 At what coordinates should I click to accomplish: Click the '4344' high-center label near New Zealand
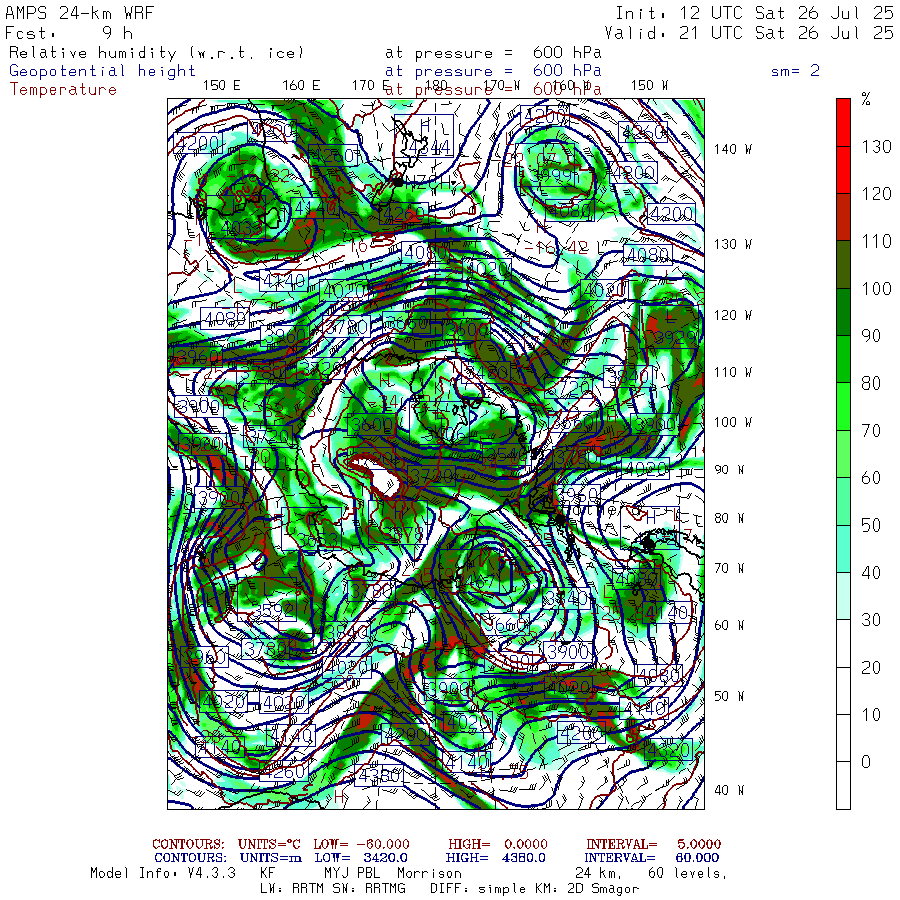pyautogui.click(x=429, y=148)
